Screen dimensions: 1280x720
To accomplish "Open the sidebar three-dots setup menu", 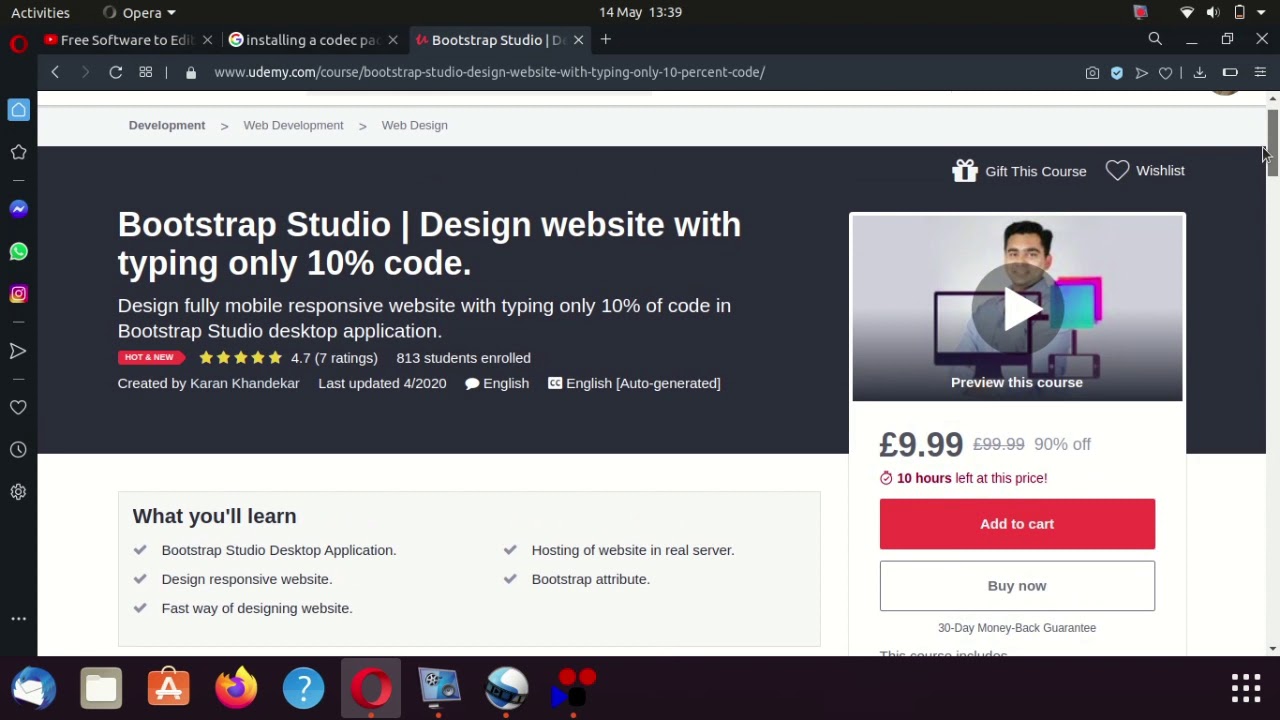I will [x=18, y=619].
